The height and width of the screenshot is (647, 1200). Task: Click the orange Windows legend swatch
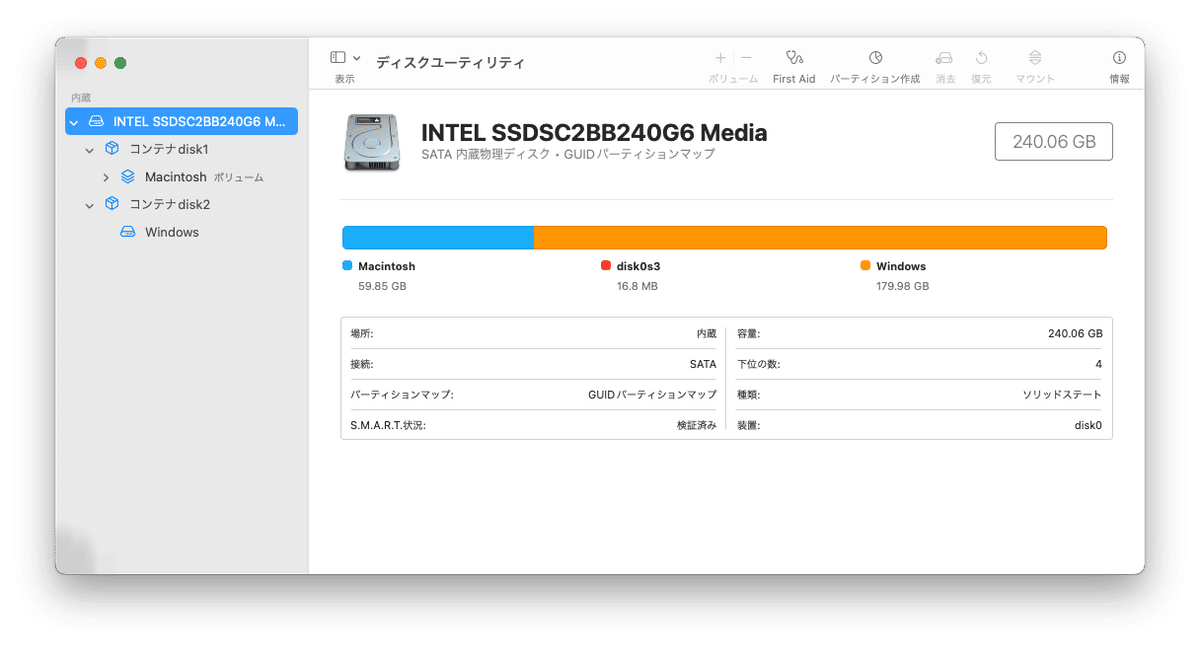pos(865,266)
